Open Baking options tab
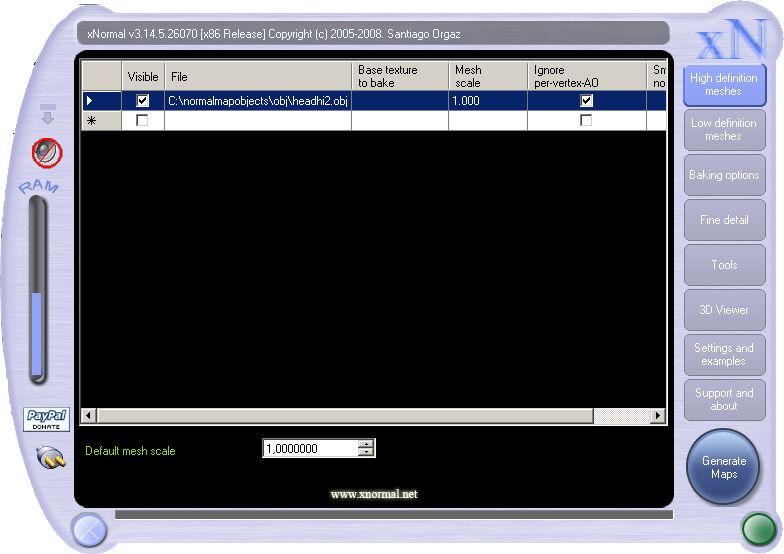 [724, 174]
